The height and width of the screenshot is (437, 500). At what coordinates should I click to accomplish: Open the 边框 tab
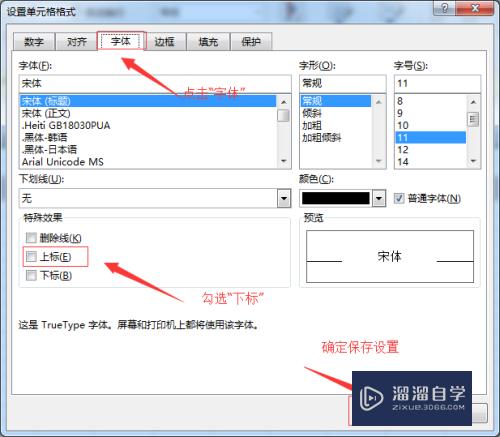click(x=165, y=42)
